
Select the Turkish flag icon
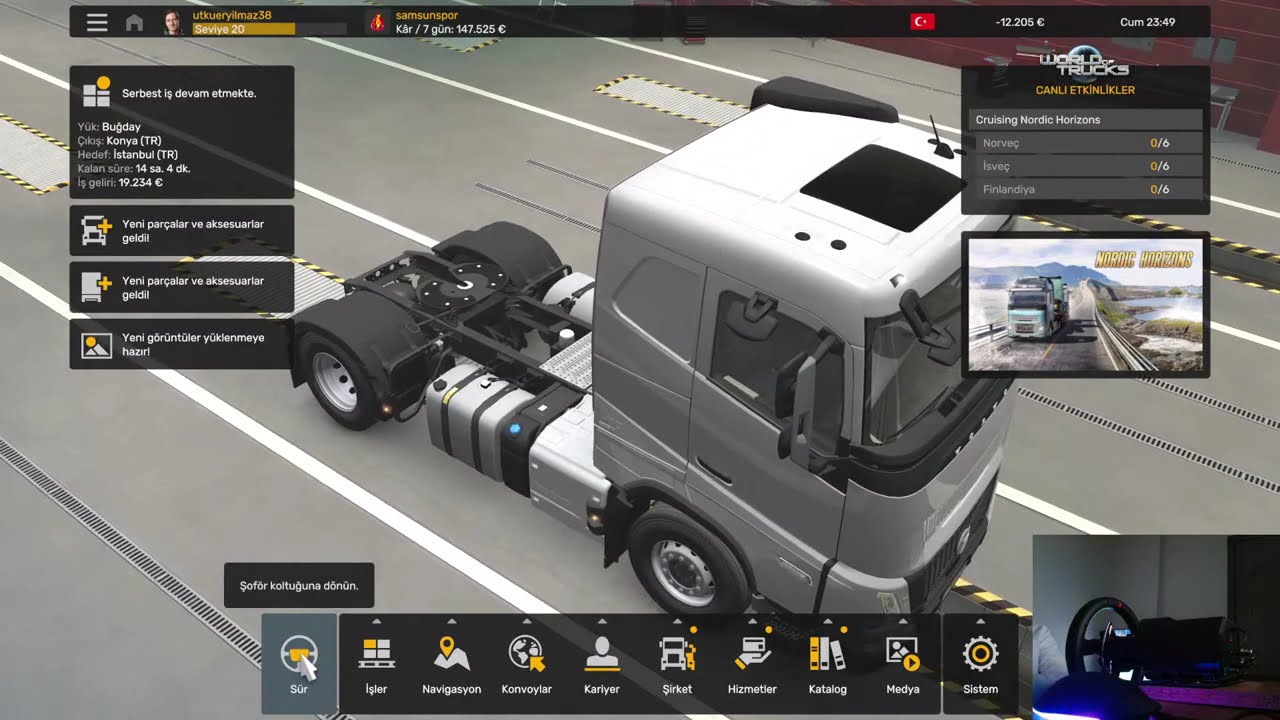click(922, 21)
